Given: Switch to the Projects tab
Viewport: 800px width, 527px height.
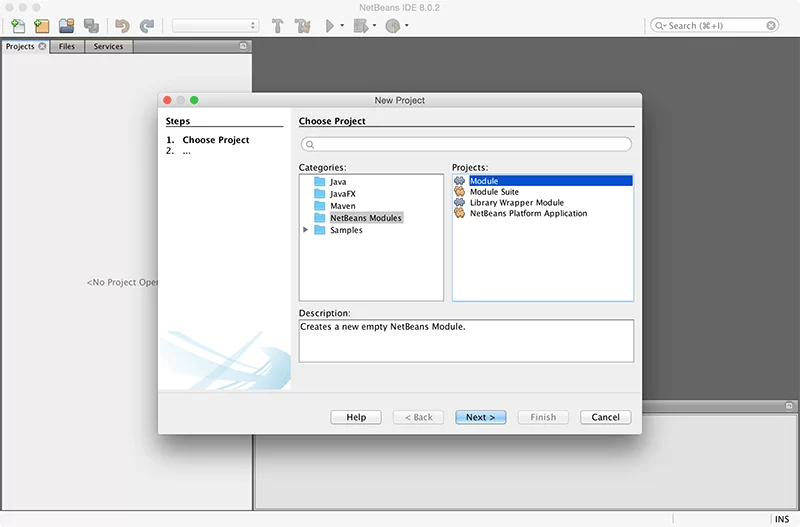Looking at the screenshot, I should (20, 46).
